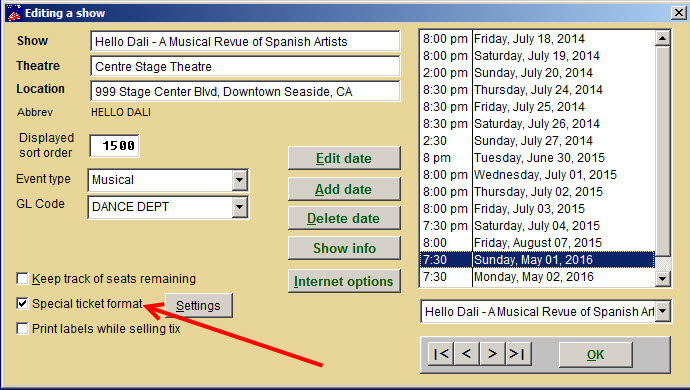
Task: Select Saturday, July 04, 2015 performance
Action: pos(537,226)
